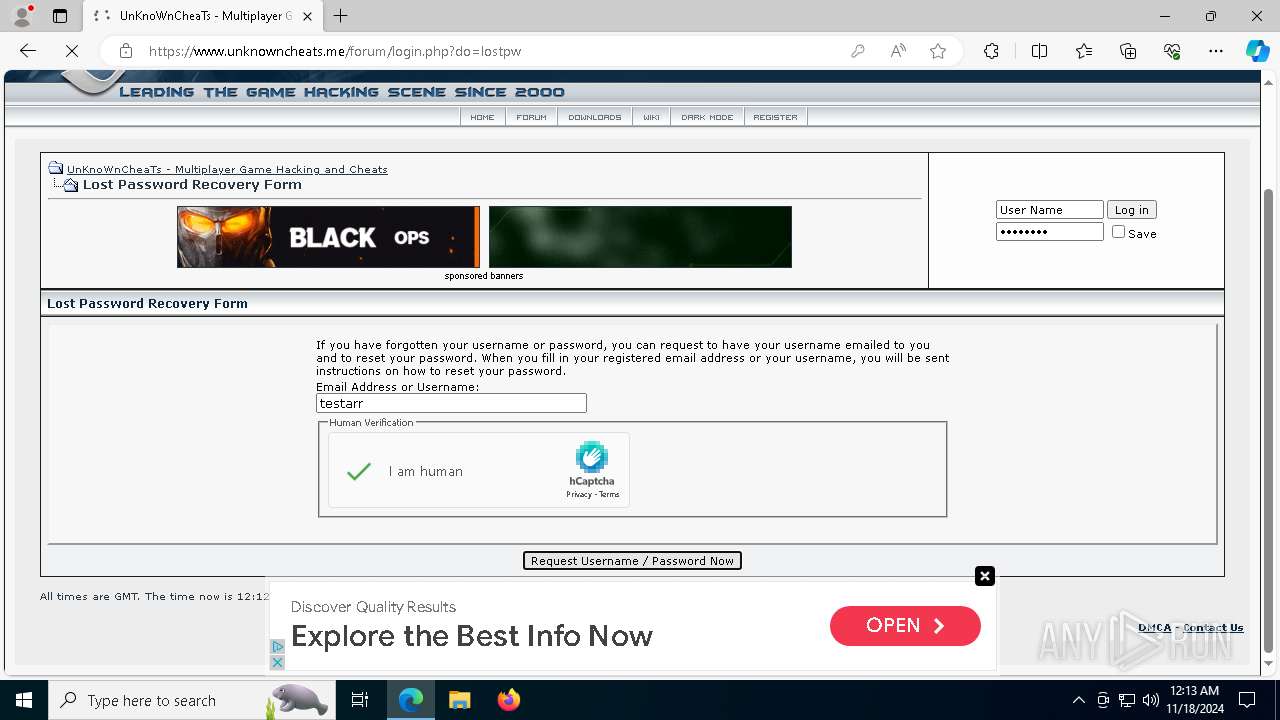Switch to DARK MODE nav item
The image size is (1280, 720).
pyautogui.click(x=707, y=117)
